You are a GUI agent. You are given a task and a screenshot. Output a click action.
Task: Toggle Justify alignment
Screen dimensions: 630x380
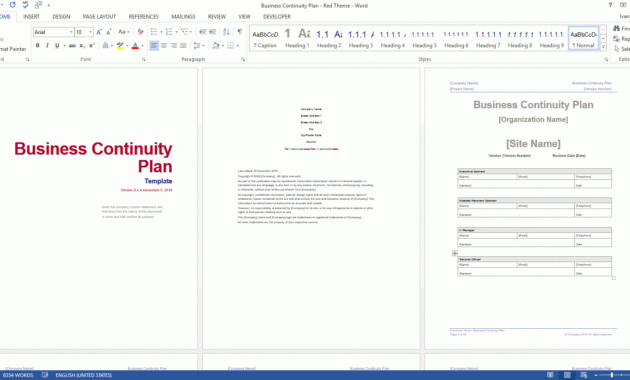coord(183,46)
